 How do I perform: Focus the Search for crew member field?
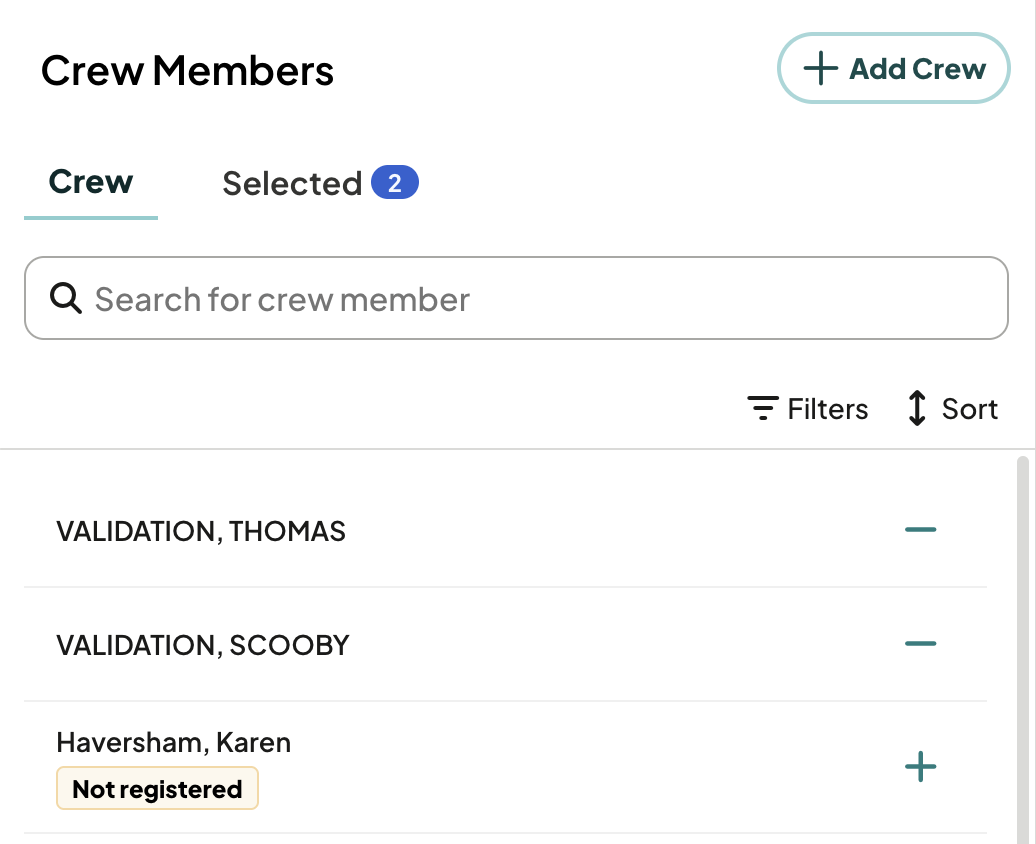[x=516, y=298]
